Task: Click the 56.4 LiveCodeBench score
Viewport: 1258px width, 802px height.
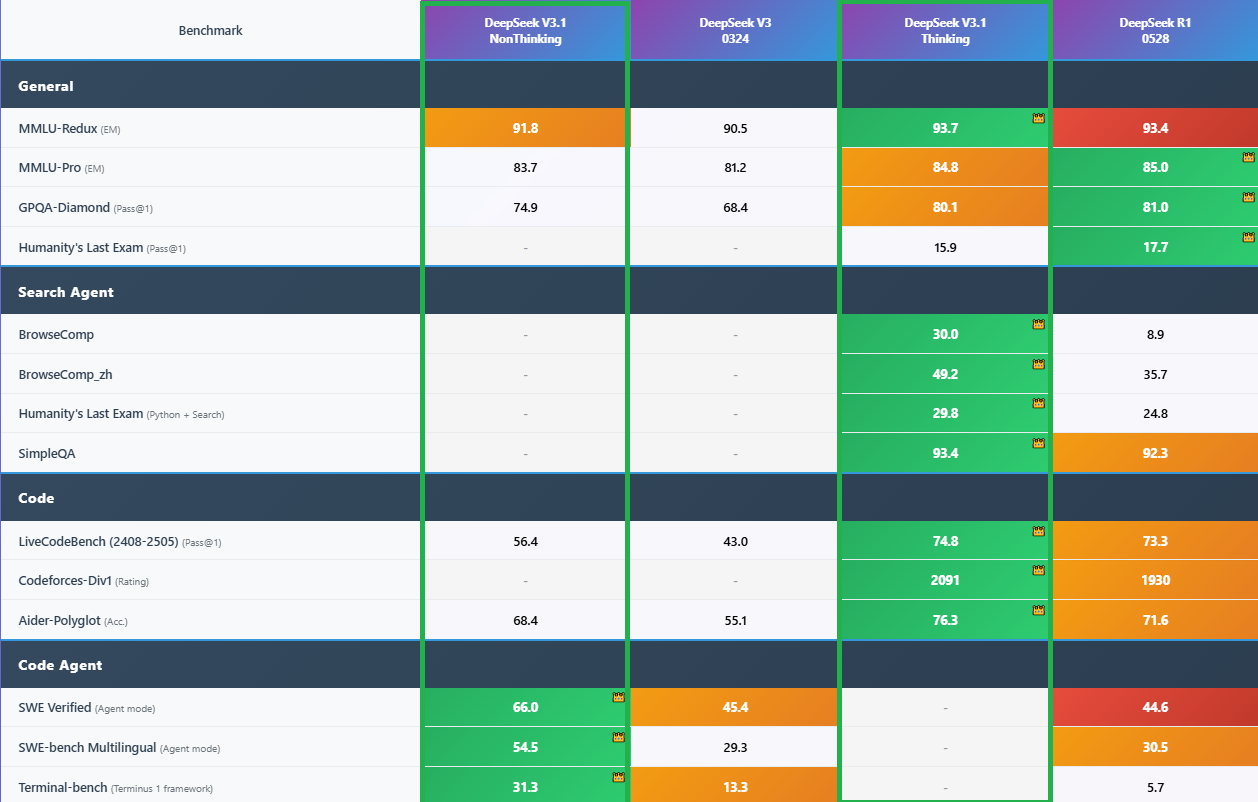Action: click(525, 541)
